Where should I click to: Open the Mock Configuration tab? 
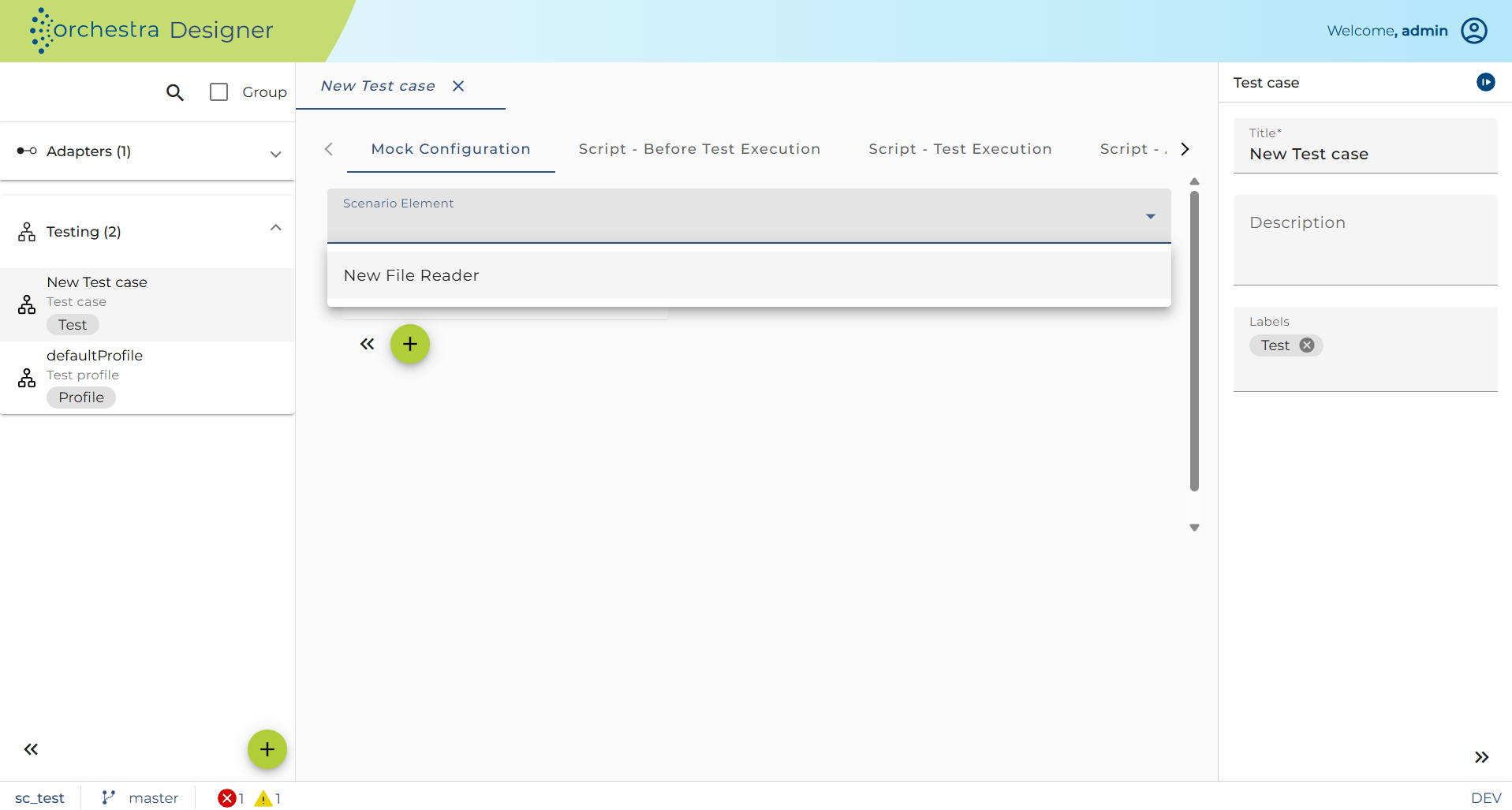coord(451,149)
